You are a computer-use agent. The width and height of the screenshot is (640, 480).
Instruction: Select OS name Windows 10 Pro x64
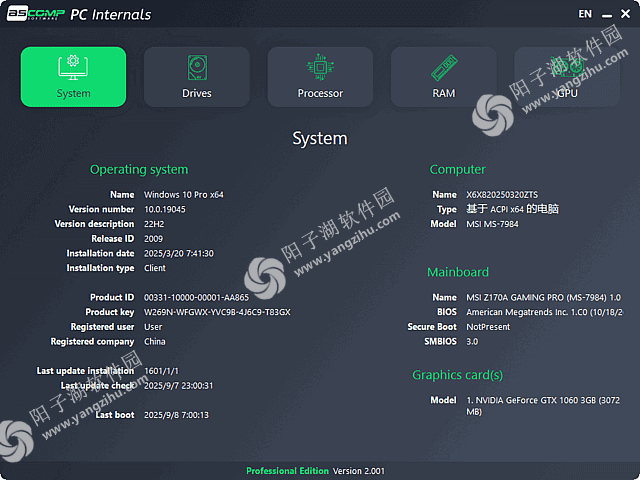[x=184, y=195]
